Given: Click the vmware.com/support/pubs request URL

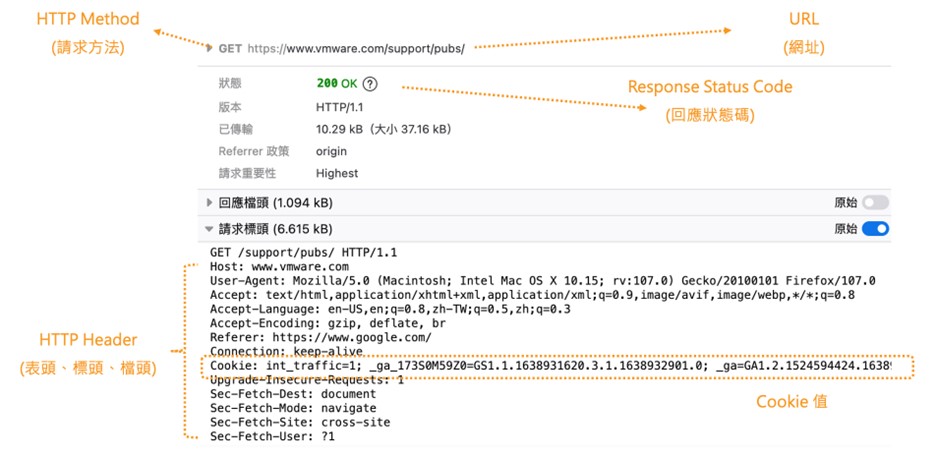Looking at the screenshot, I should click(x=356, y=47).
